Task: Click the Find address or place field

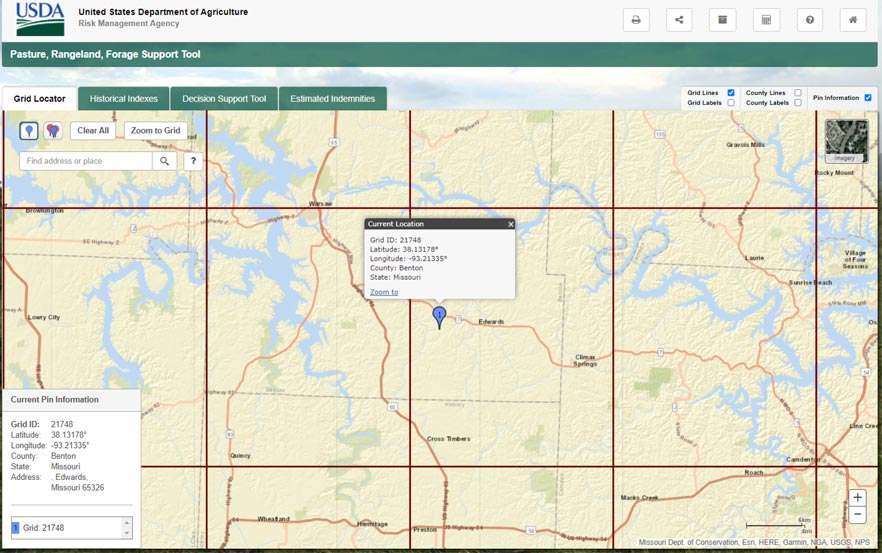Action: pyautogui.click(x=86, y=161)
